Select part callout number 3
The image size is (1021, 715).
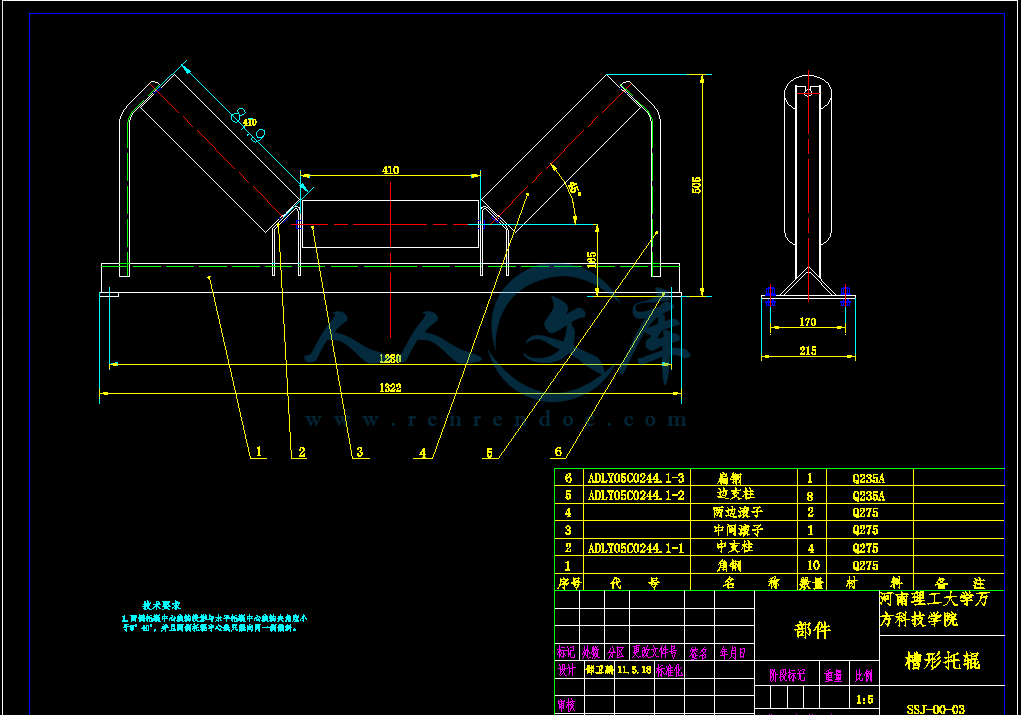[358, 452]
